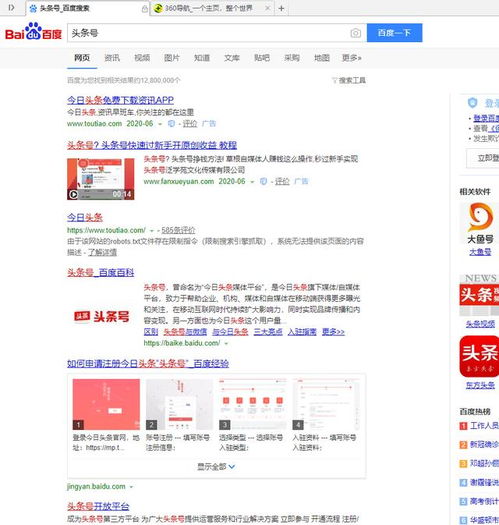499x525 pixels.
Task: Open camera image search icon
Action: tap(356, 33)
